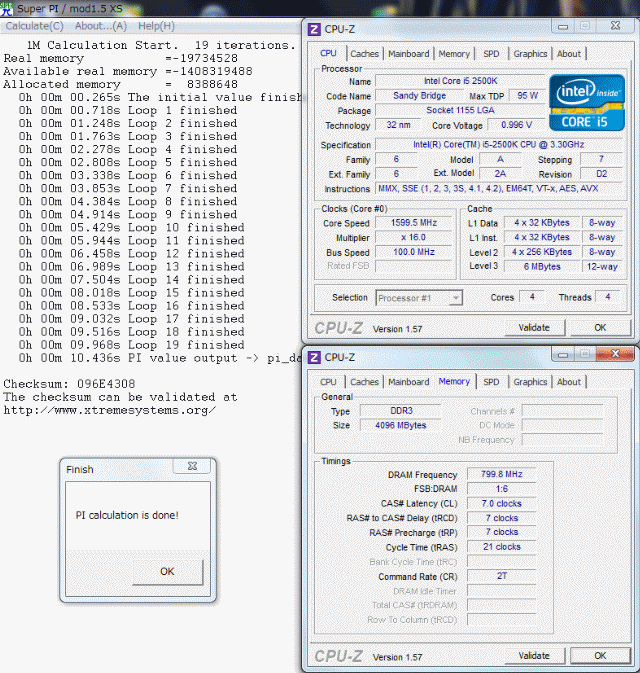
Task: Click the Core Speed value field
Action: tap(414, 223)
